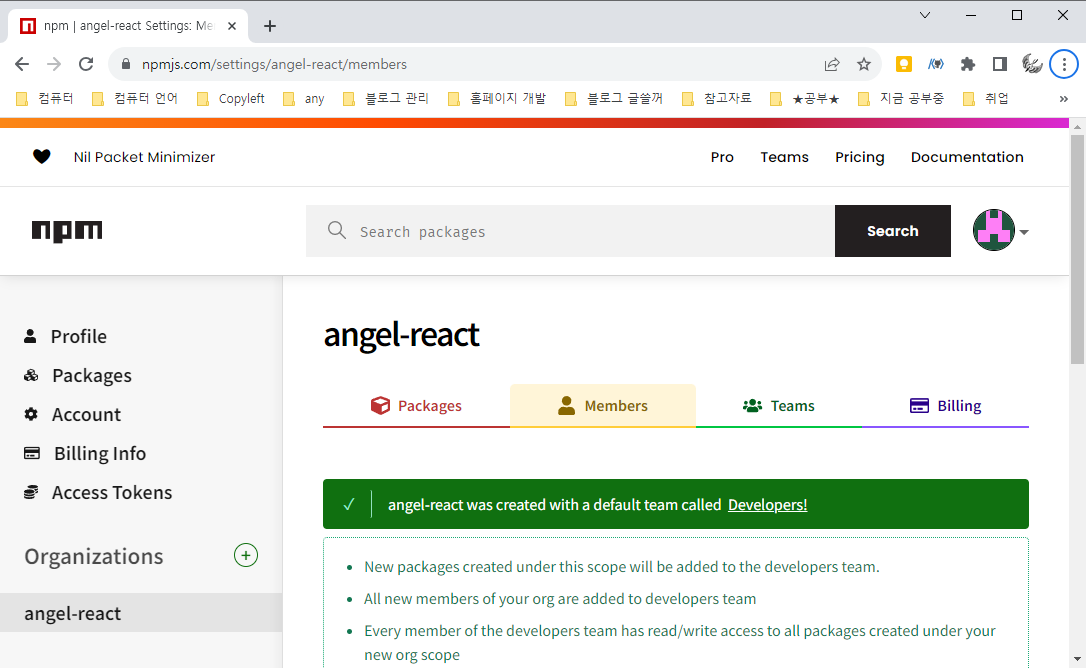
Task: Click Nil Packet Minimizer text
Action: click(x=144, y=157)
